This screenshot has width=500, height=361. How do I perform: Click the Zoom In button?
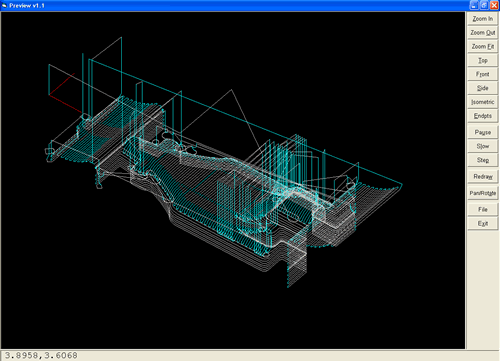(x=482, y=19)
